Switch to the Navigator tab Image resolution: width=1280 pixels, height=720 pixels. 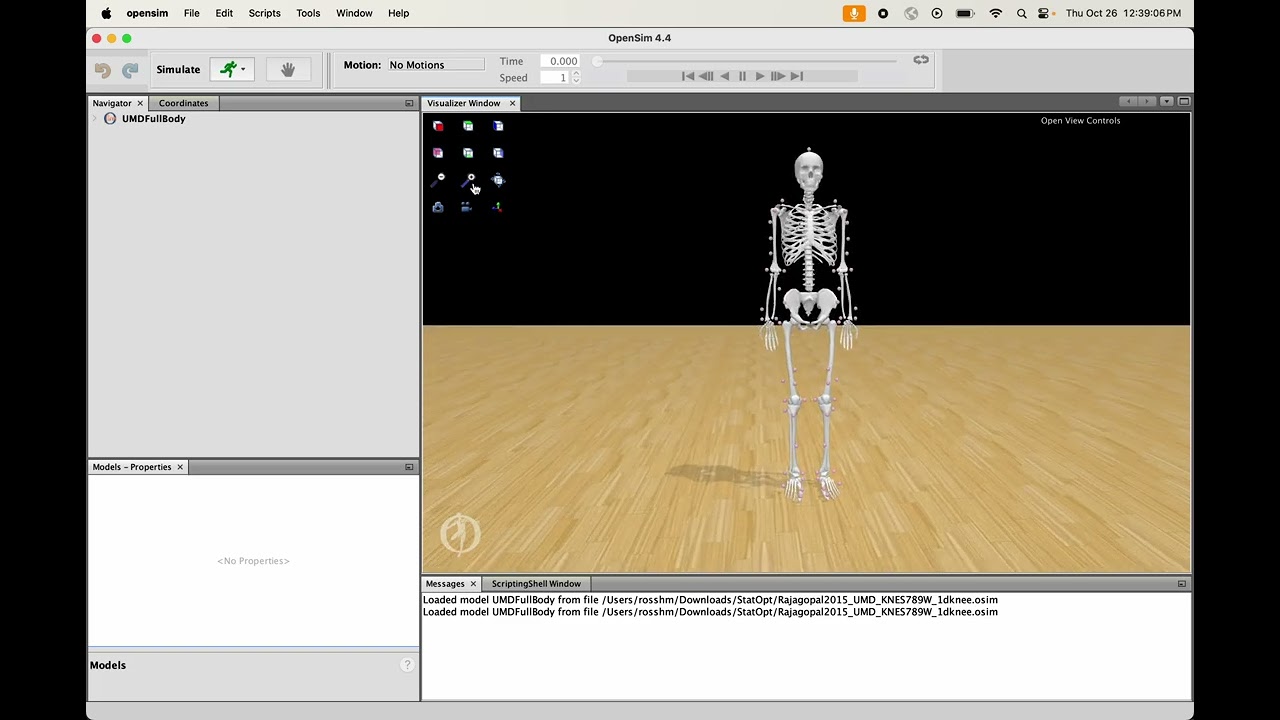point(112,103)
